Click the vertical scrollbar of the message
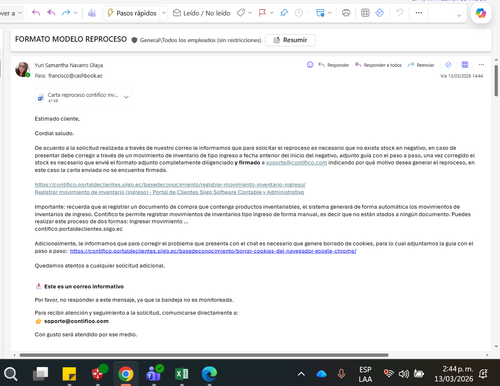500x386 pixels. [496, 81]
